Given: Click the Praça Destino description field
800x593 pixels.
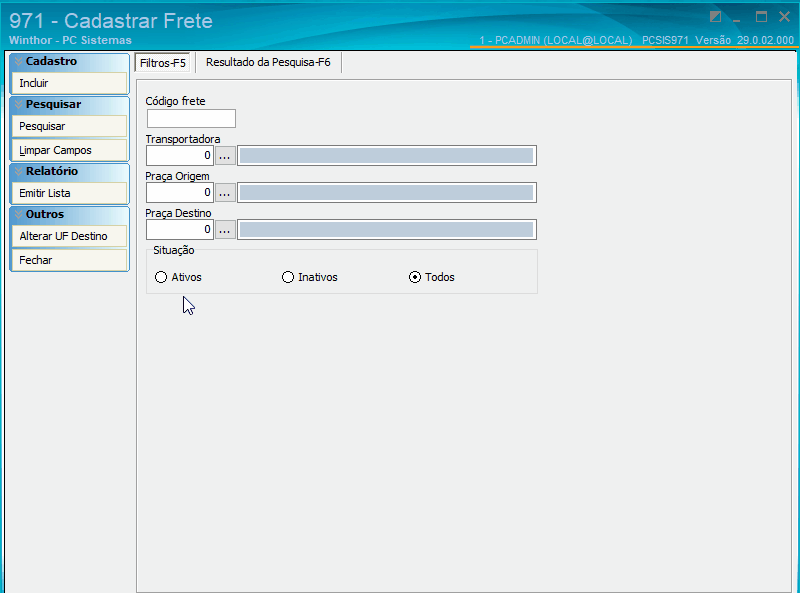Looking at the screenshot, I should 387,230.
